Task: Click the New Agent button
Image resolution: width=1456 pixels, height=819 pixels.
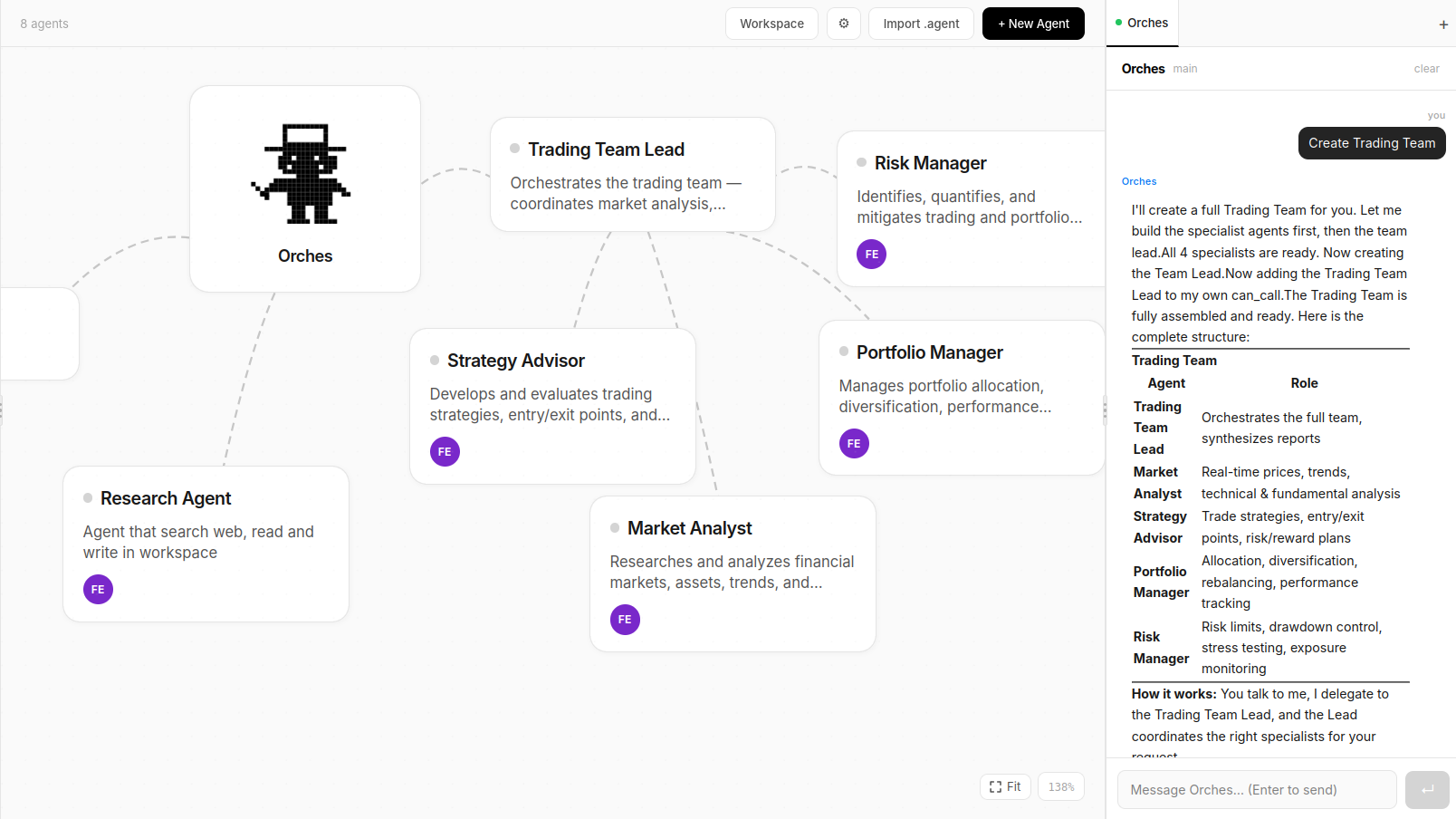Action: 1032,23
